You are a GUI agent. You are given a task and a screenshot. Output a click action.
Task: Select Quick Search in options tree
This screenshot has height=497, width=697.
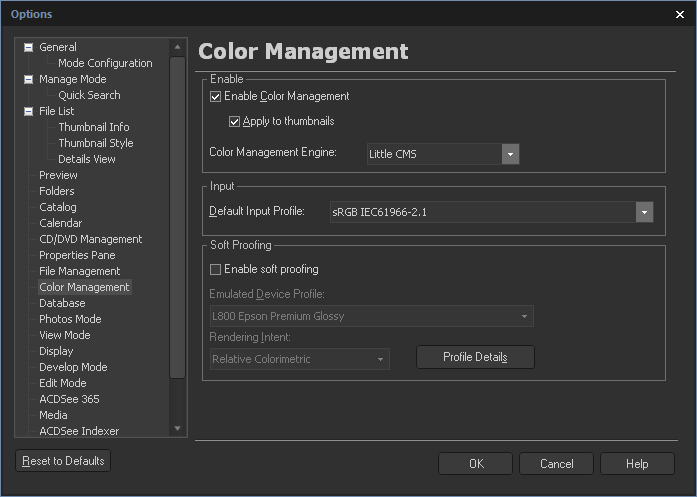(x=89, y=95)
